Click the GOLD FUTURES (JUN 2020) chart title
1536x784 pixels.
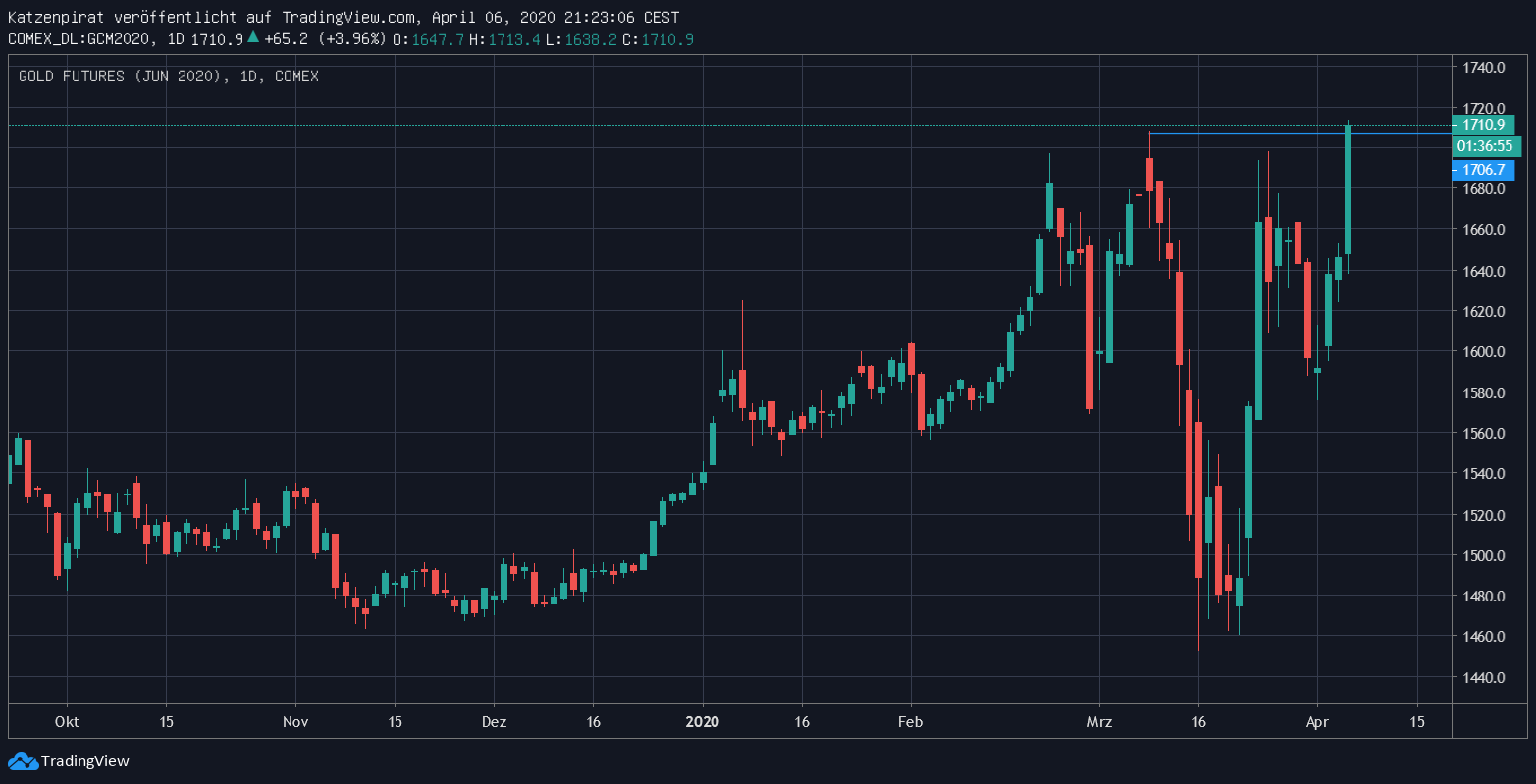[x=169, y=76]
